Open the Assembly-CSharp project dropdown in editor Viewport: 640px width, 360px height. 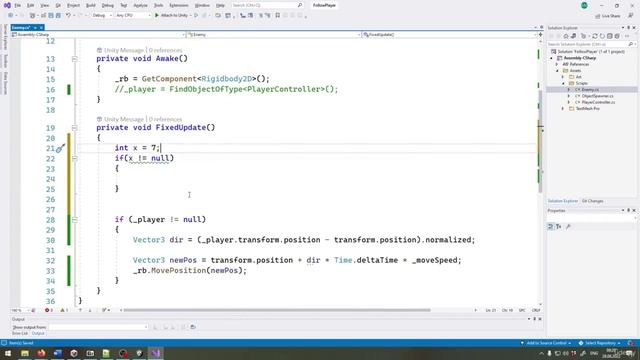tap(98, 35)
